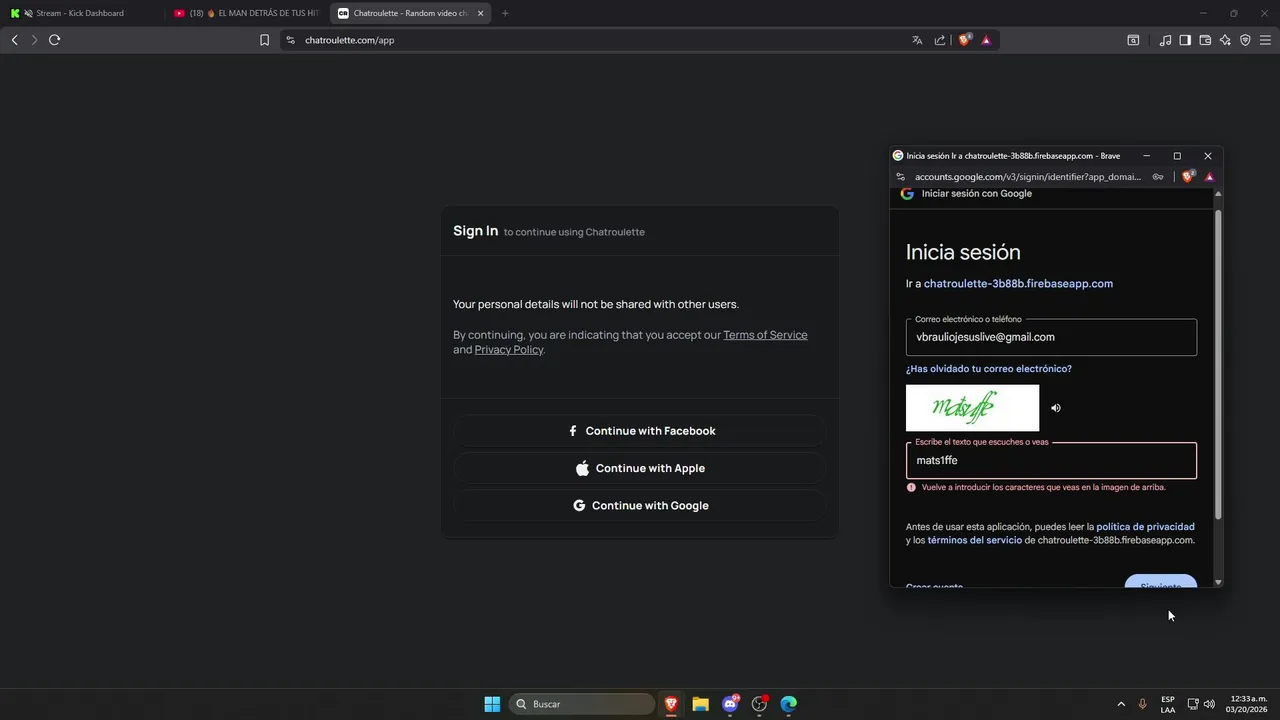The width and height of the screenshot is (1280, 720).
Task: Click the popup vertical scrollbar thumb
Action: tap(1217, 365)
